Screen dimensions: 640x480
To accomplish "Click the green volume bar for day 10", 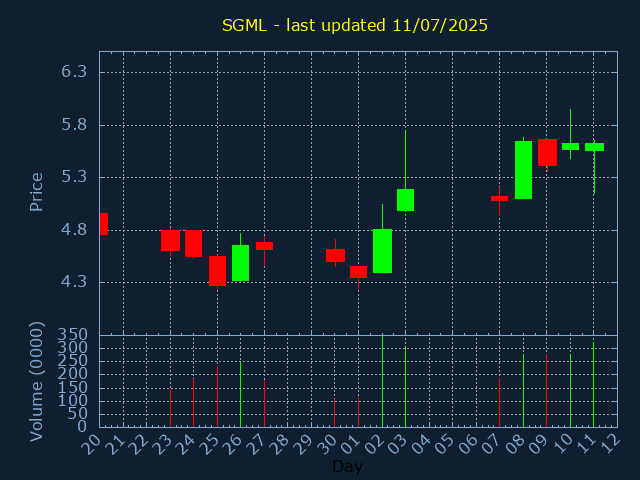I will tap(570, 391).
